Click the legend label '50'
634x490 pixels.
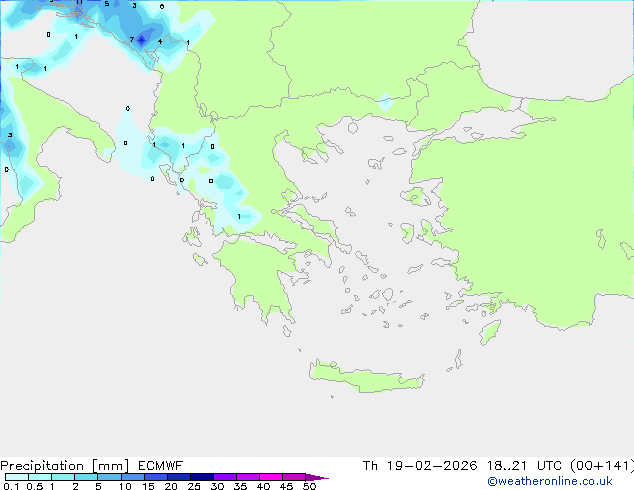coord(309,486)
